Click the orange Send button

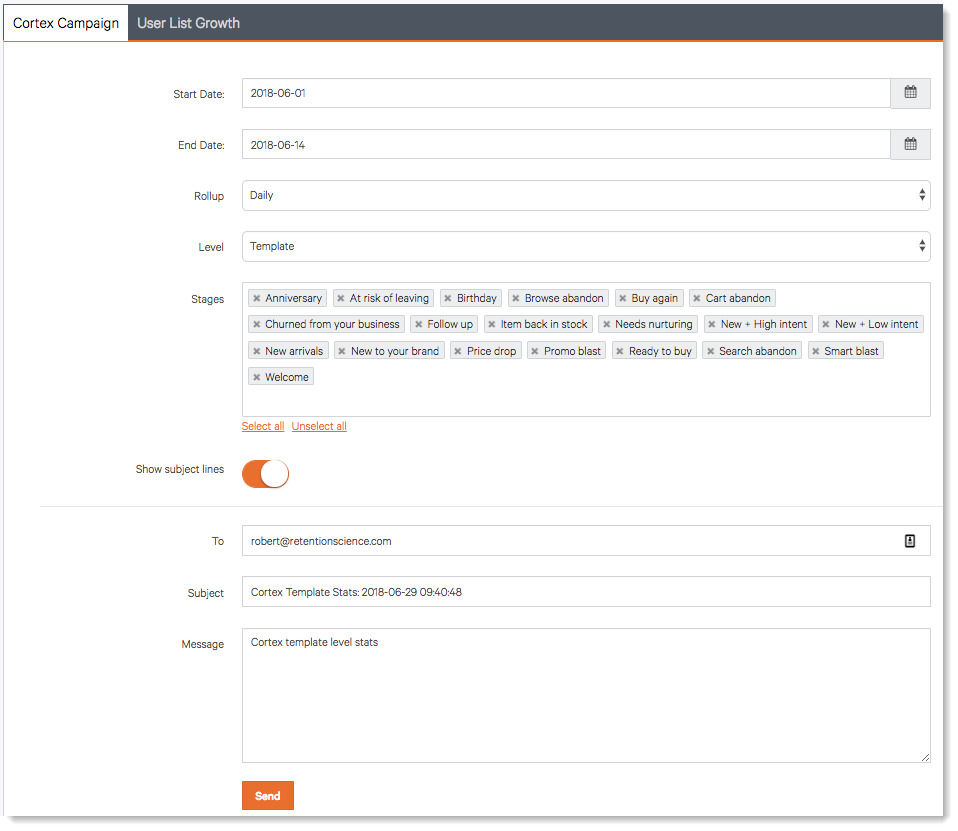(x=268, y=796)
